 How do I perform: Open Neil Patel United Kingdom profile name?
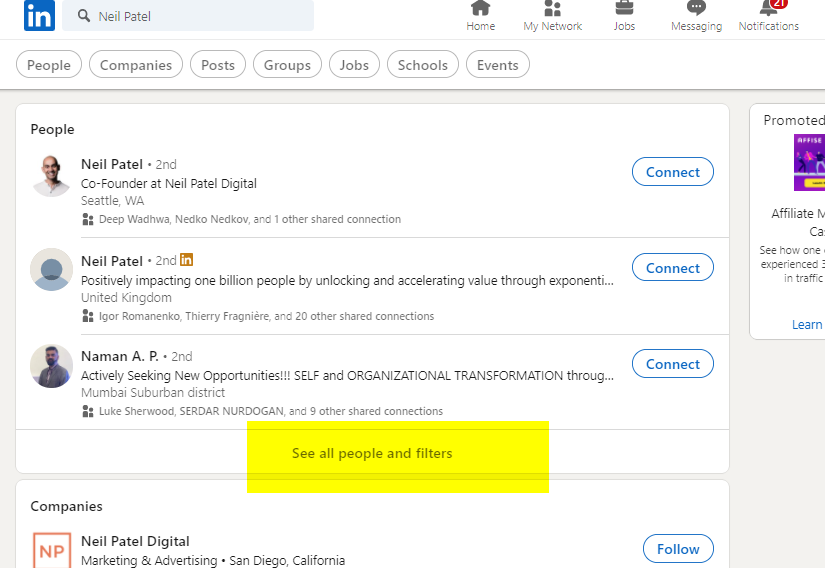pyautogui.click(x=112, y=261)
